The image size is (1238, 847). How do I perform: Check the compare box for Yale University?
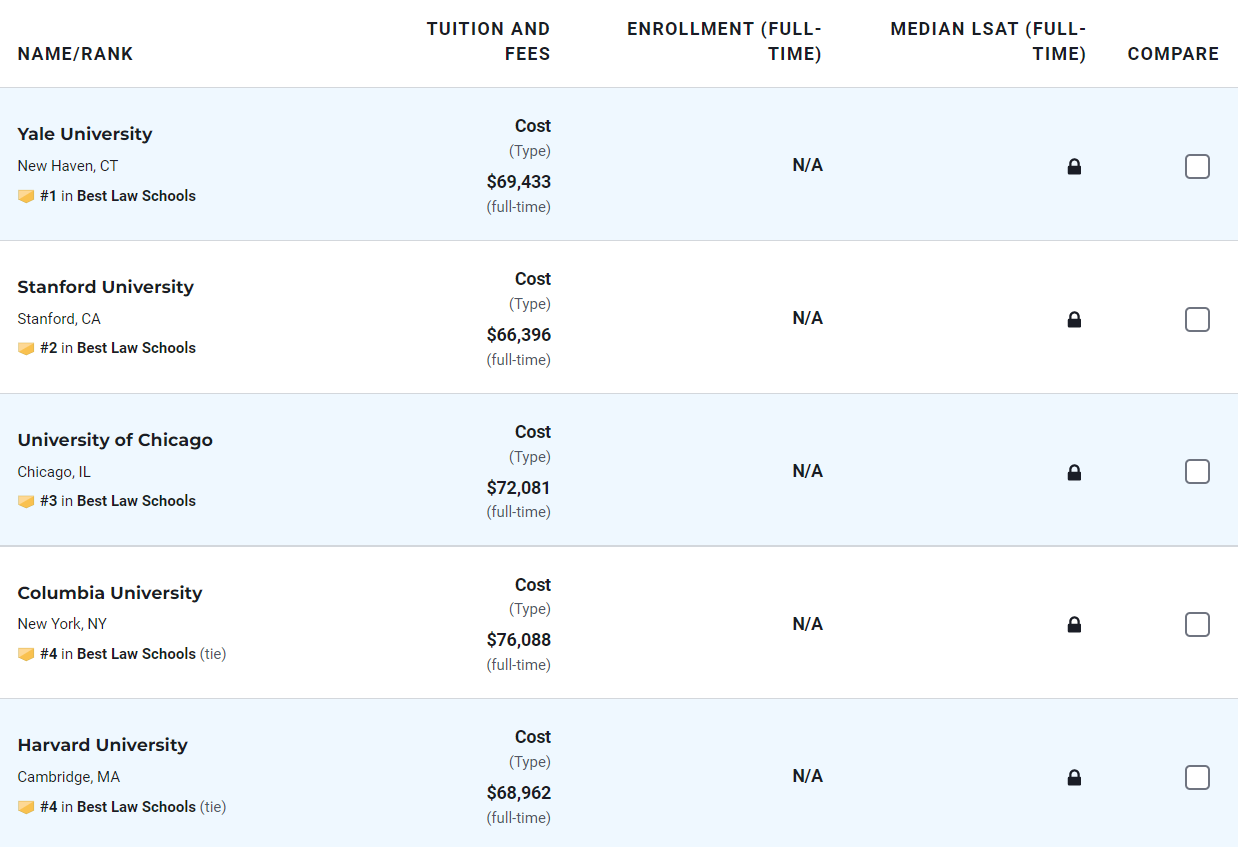coord(1197,167)
